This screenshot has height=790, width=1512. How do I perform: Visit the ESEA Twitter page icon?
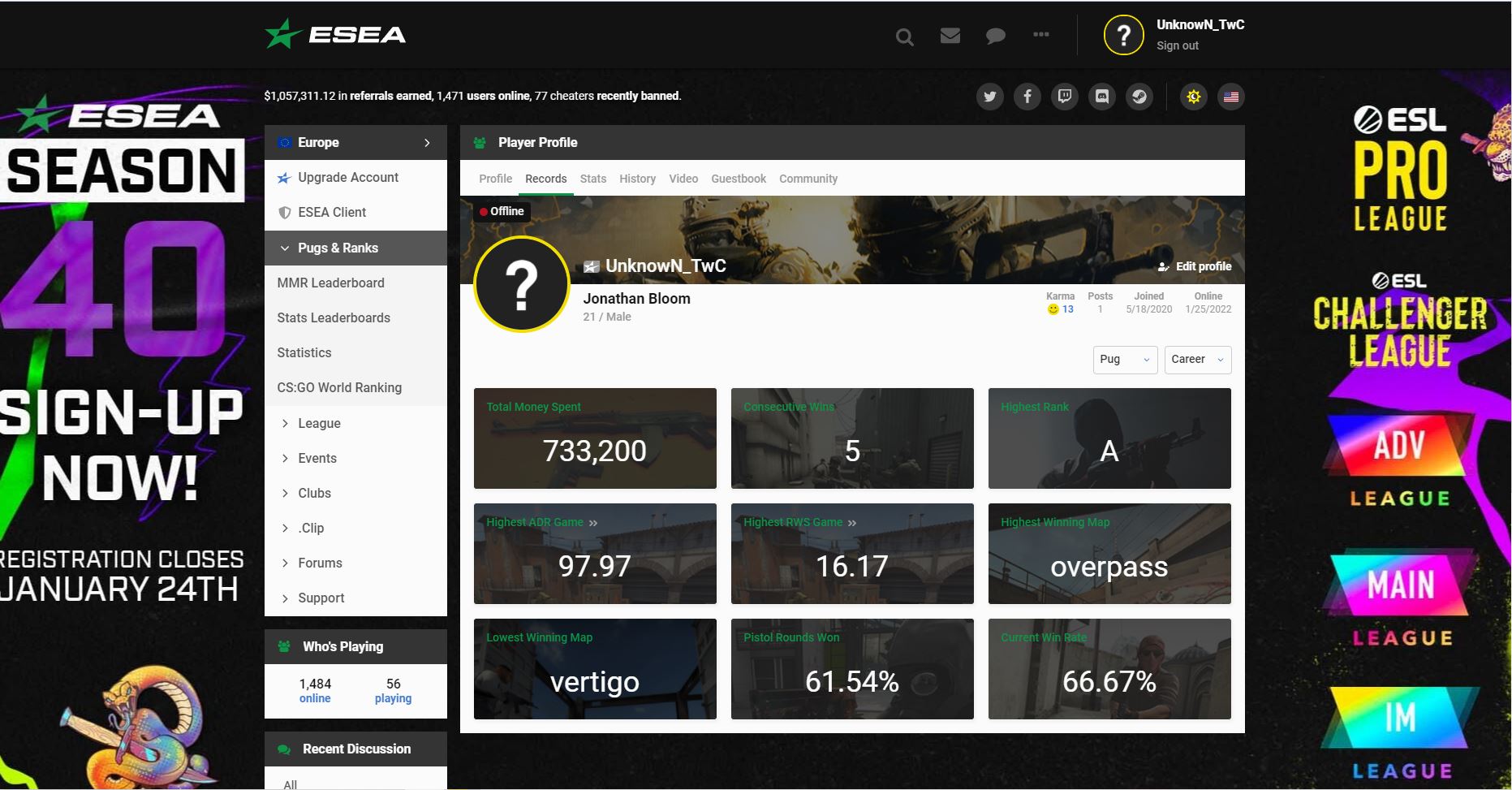[989, 97]
